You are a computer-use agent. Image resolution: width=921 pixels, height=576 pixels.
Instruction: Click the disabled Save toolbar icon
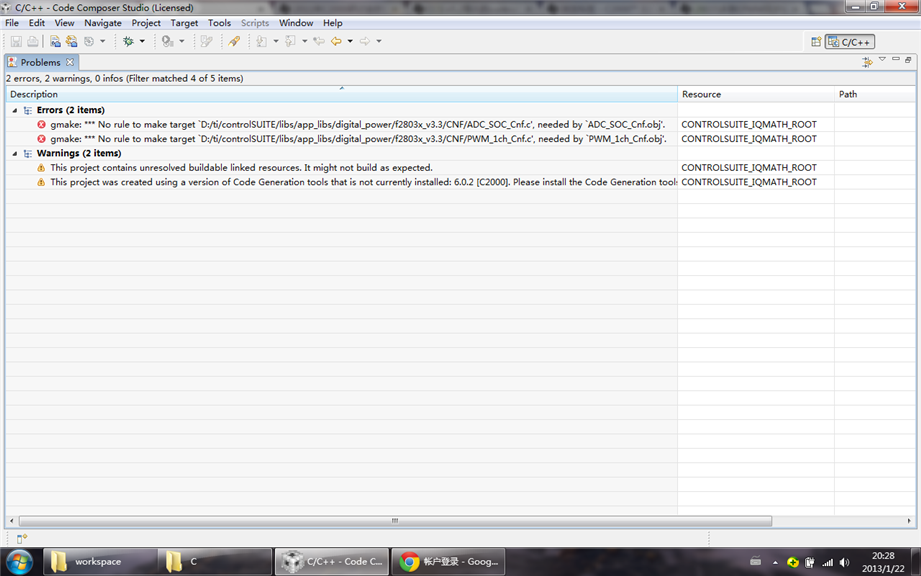[x=16, y=41]
